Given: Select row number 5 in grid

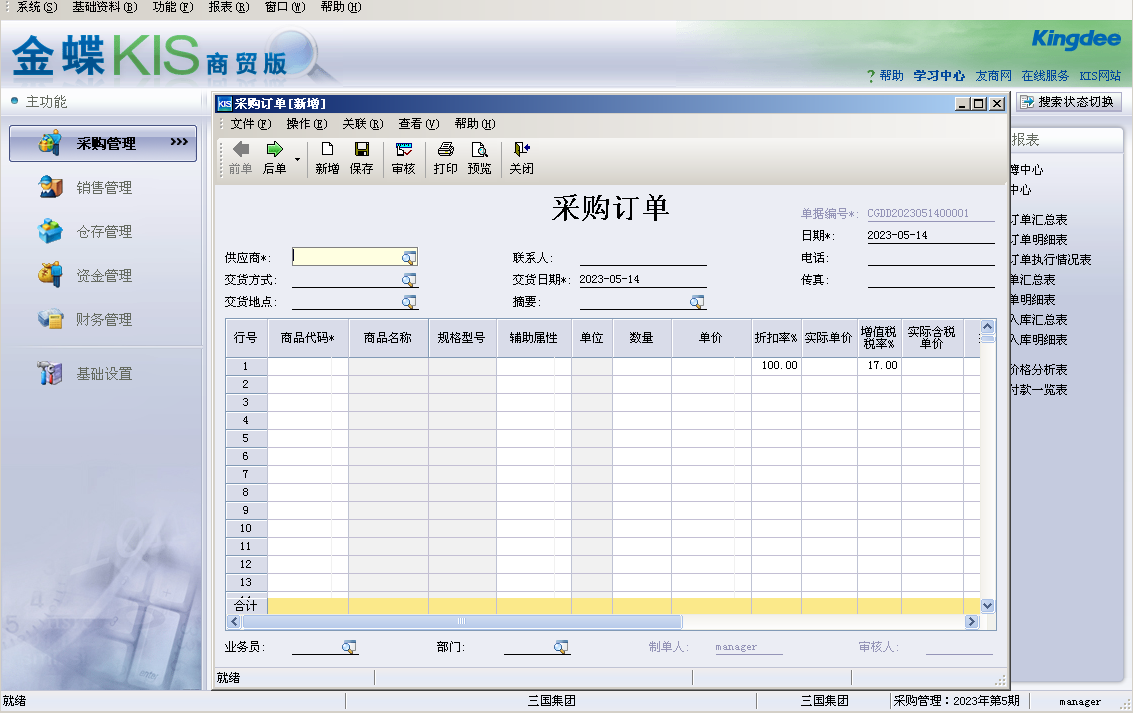Looking at the screenshot, I should 246,438.
